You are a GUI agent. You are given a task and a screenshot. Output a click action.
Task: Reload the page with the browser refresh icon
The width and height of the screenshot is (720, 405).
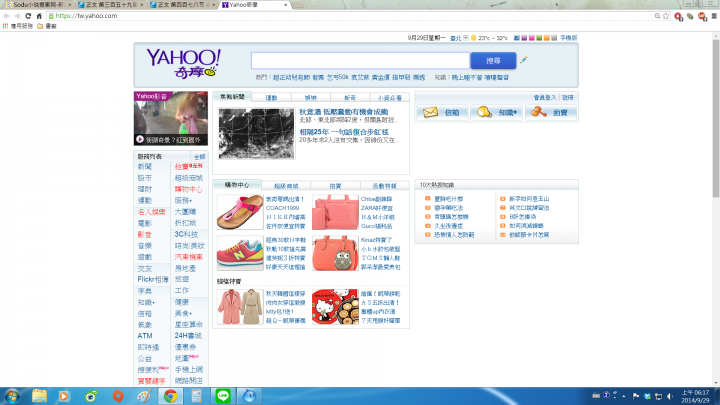click(x=28, y=16)
